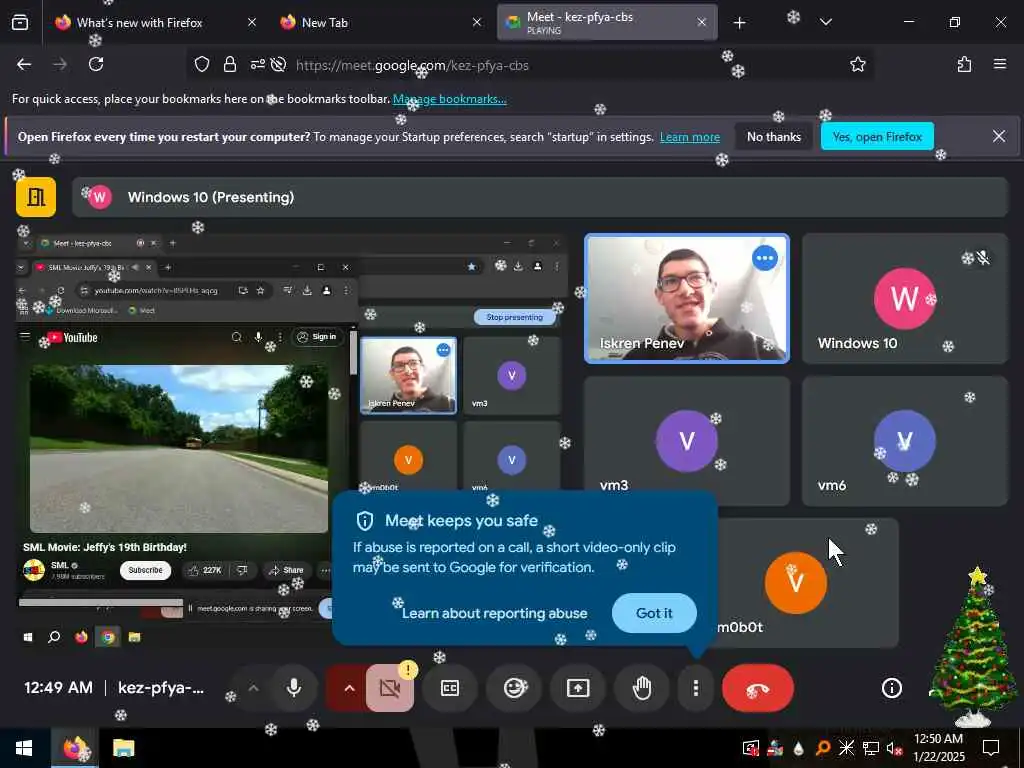Click the Present now screen share button

[578, 688]
